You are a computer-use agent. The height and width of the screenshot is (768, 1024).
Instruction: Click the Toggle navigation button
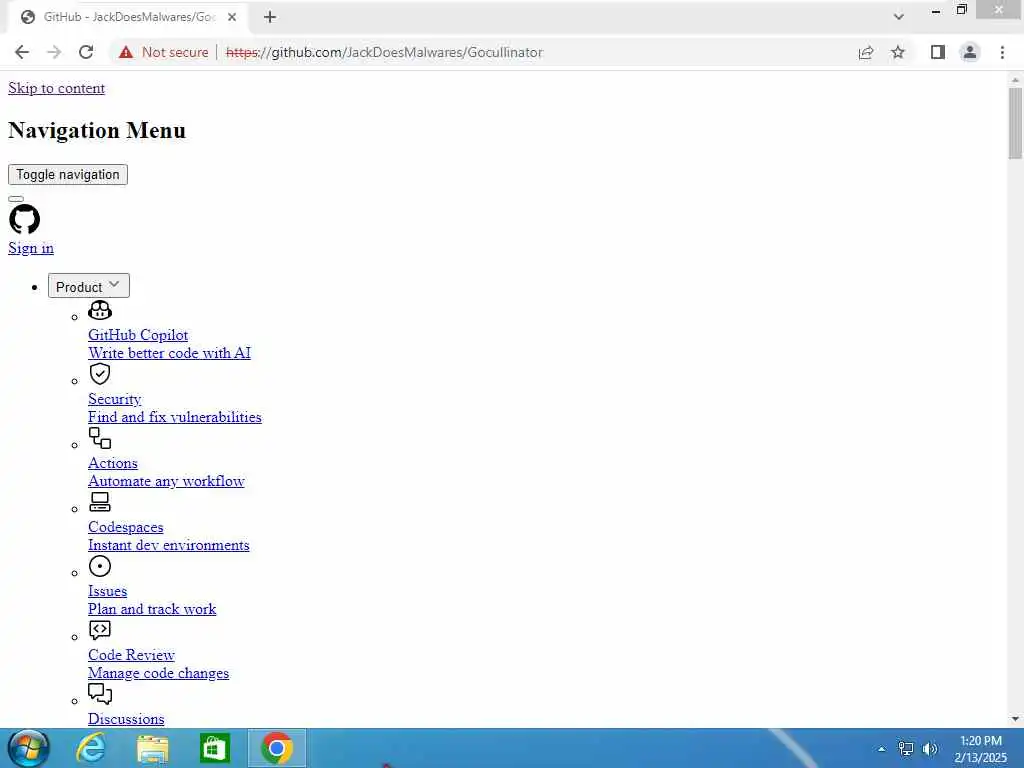[68, 174]
